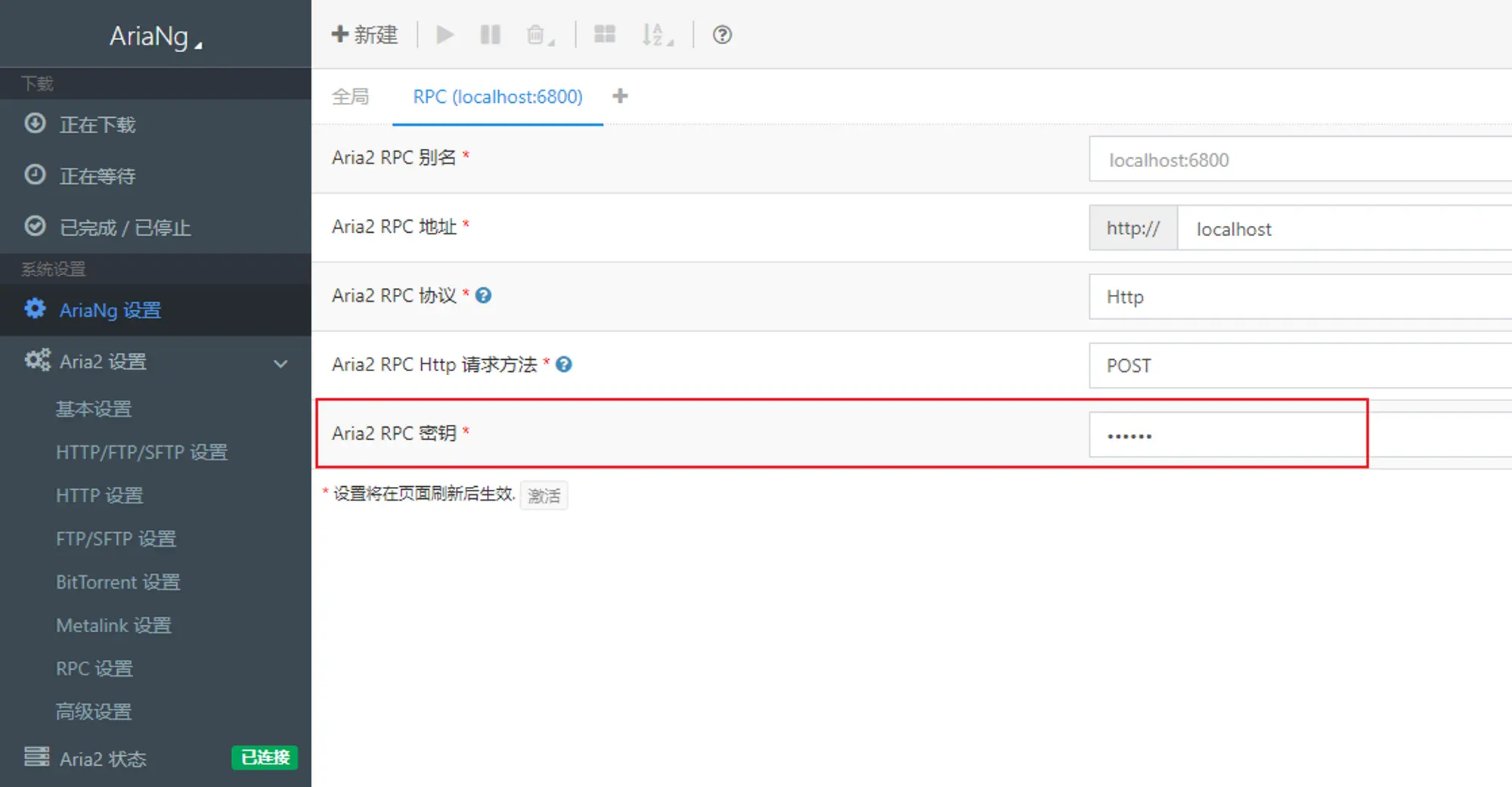
Task: Click the help question mark in the toolbar
Action: [722, 35]
